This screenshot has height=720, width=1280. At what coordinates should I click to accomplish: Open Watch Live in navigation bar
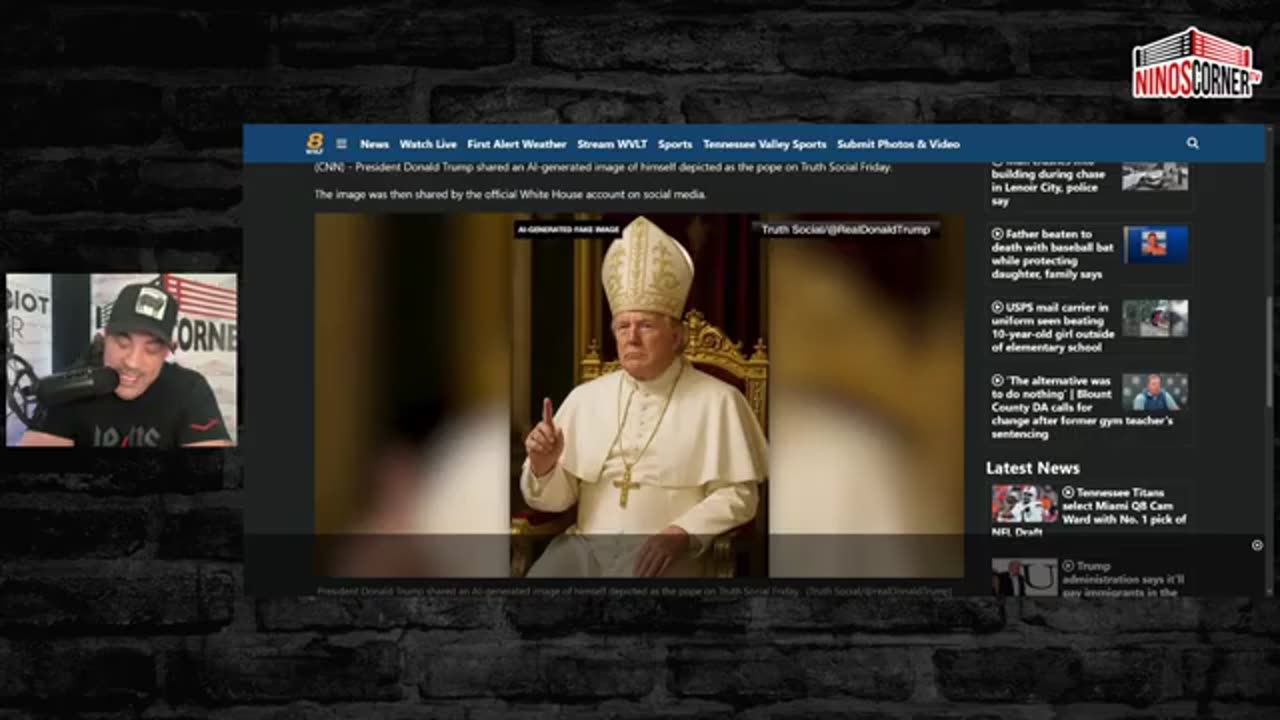[428, 144]
